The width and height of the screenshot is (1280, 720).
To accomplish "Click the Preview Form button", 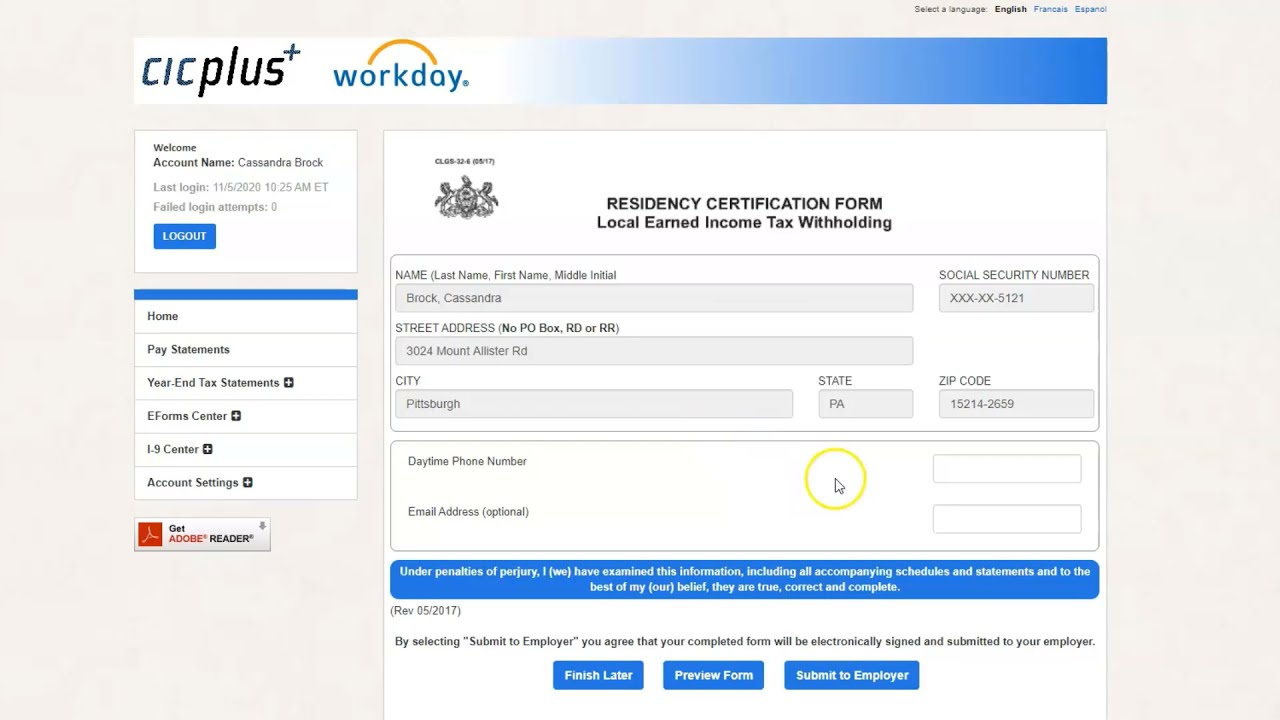I will tap(714, 675).
